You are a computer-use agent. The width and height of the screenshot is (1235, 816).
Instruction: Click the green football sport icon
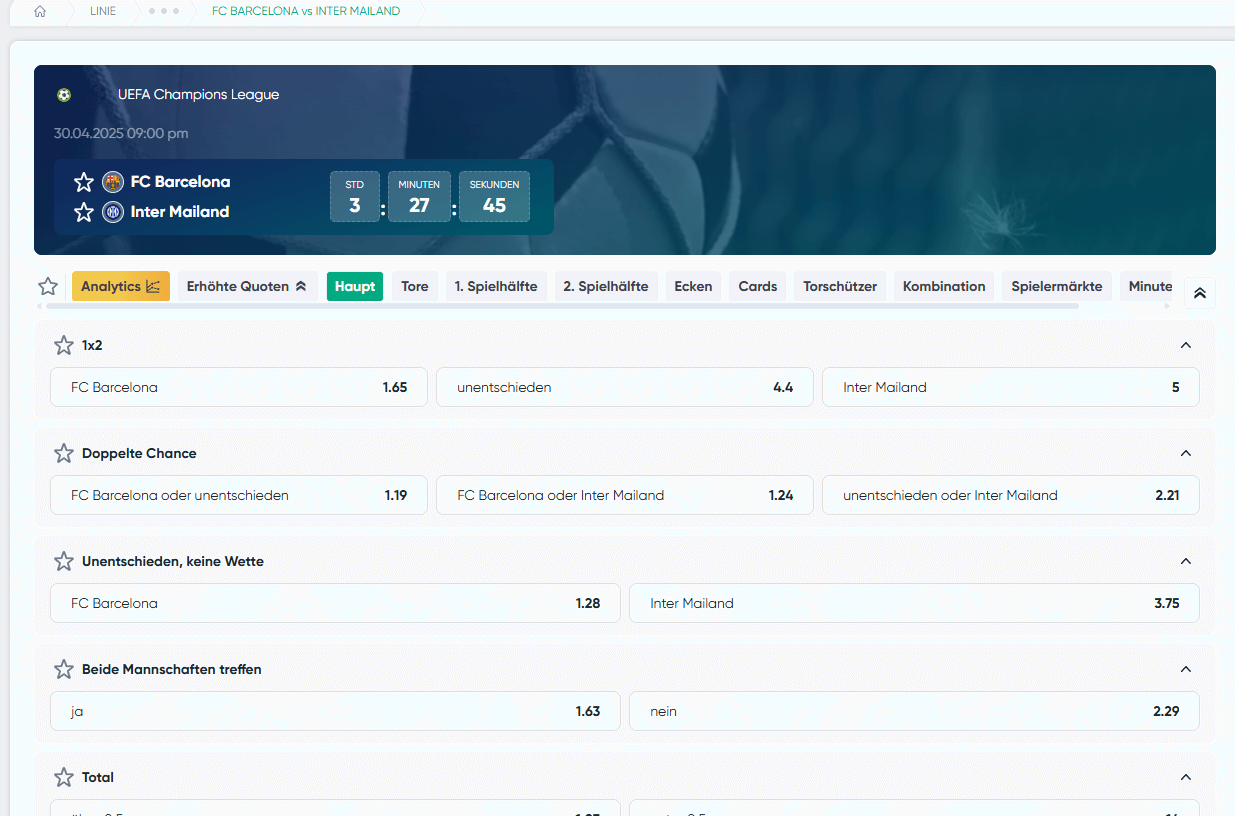pyautogui.click(x=64, y=95)
